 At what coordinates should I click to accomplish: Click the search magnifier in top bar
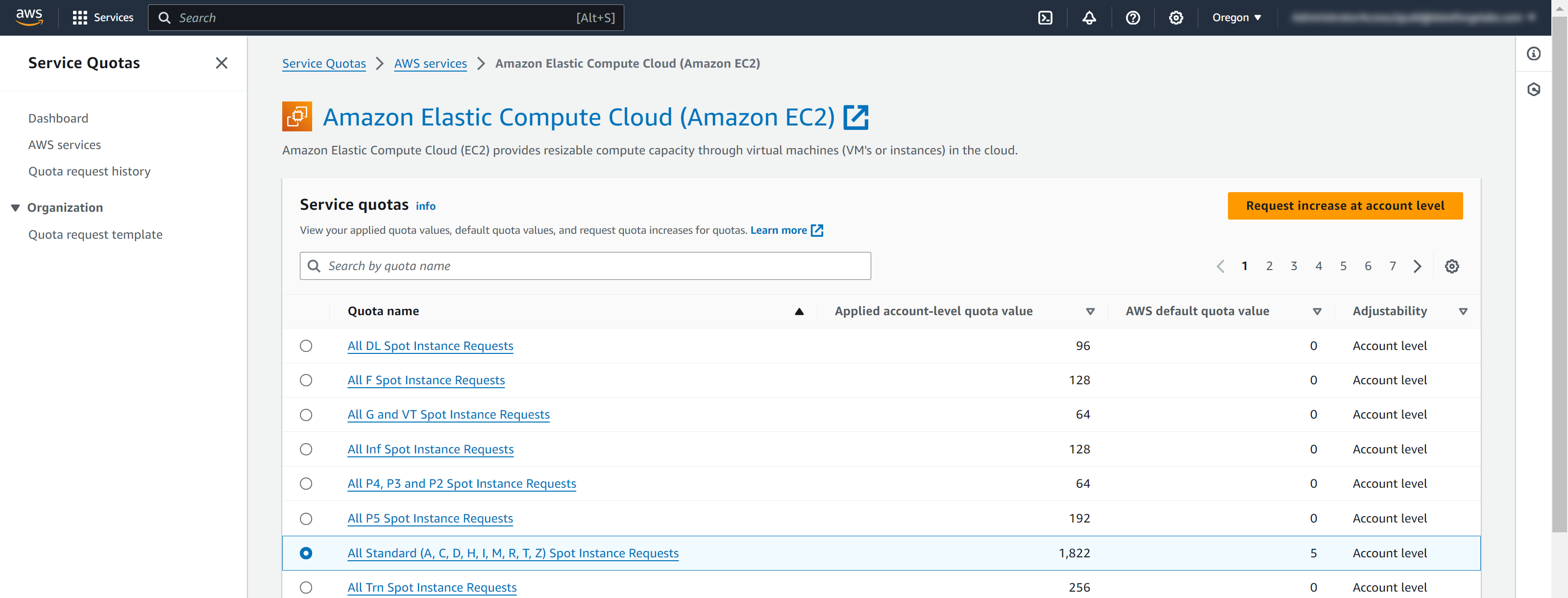[x=164, y=18]
